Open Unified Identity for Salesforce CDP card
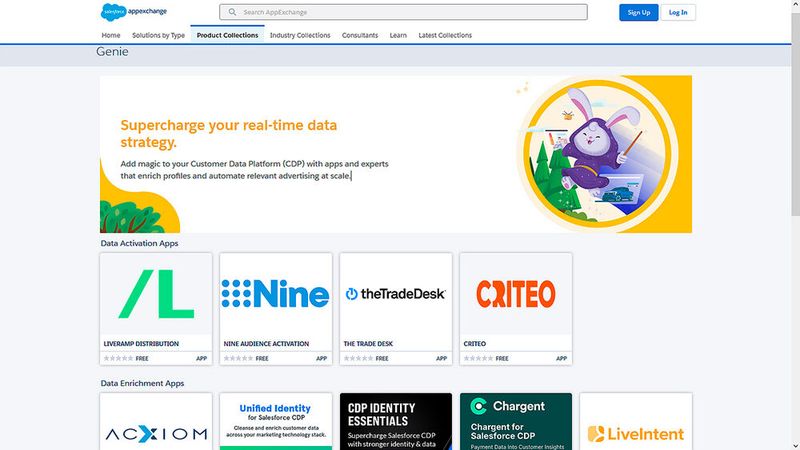The image size is (800, 450). [x=276, y=422]
